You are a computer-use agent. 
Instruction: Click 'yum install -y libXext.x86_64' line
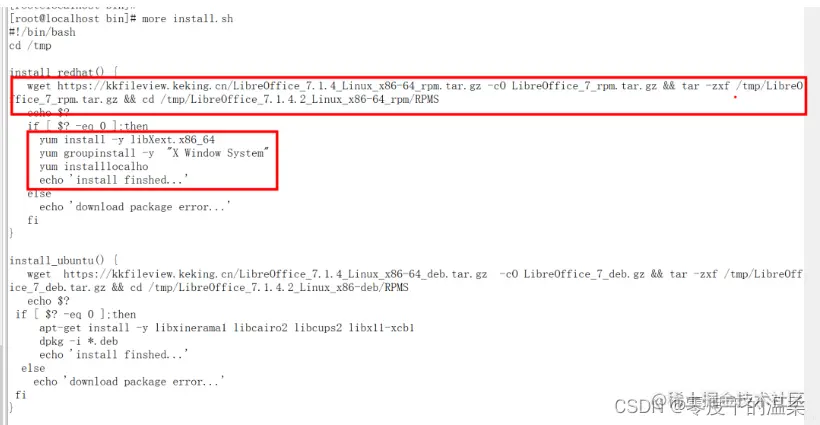127,140
